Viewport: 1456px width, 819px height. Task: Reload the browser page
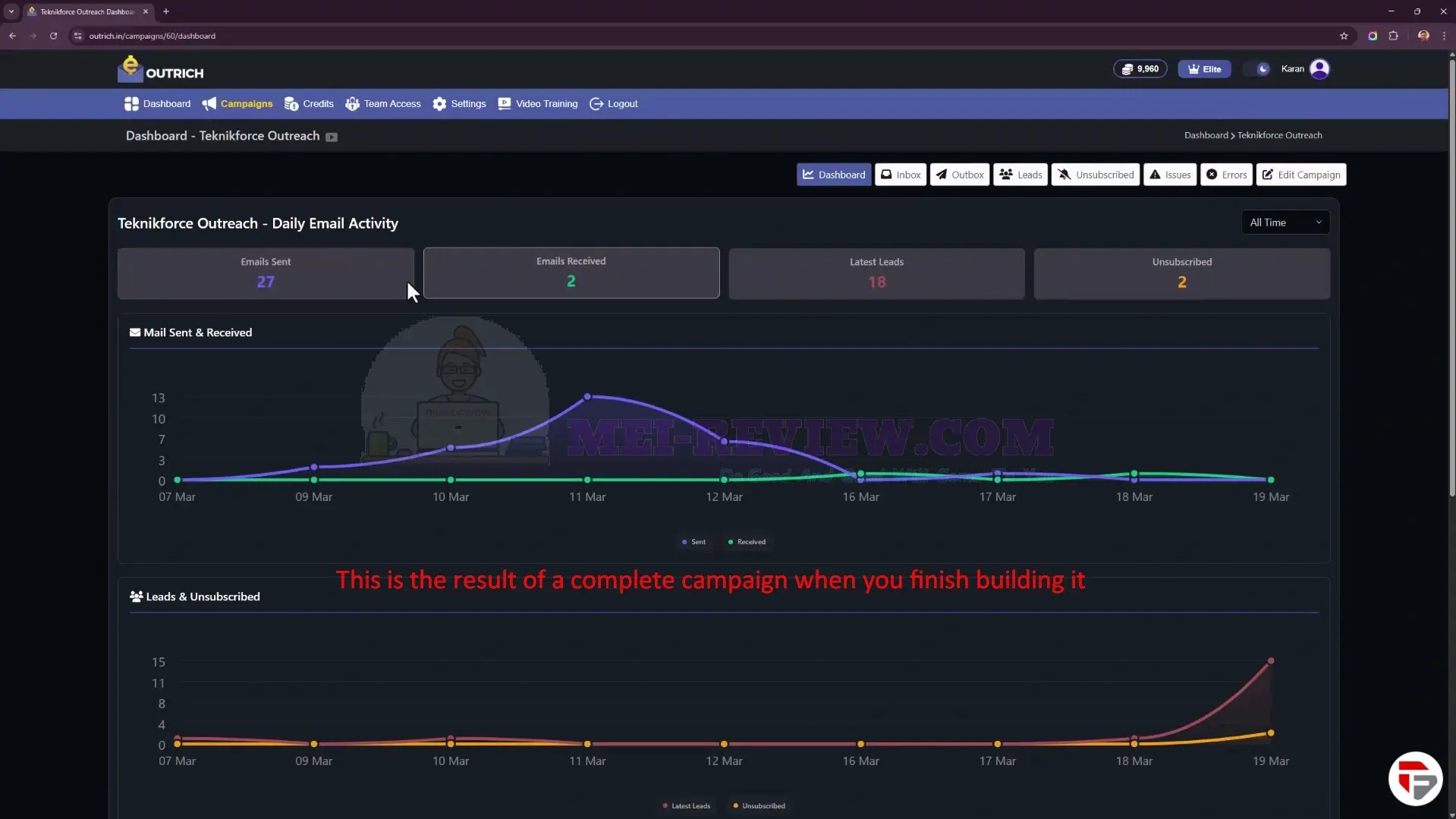click(53, 36)
